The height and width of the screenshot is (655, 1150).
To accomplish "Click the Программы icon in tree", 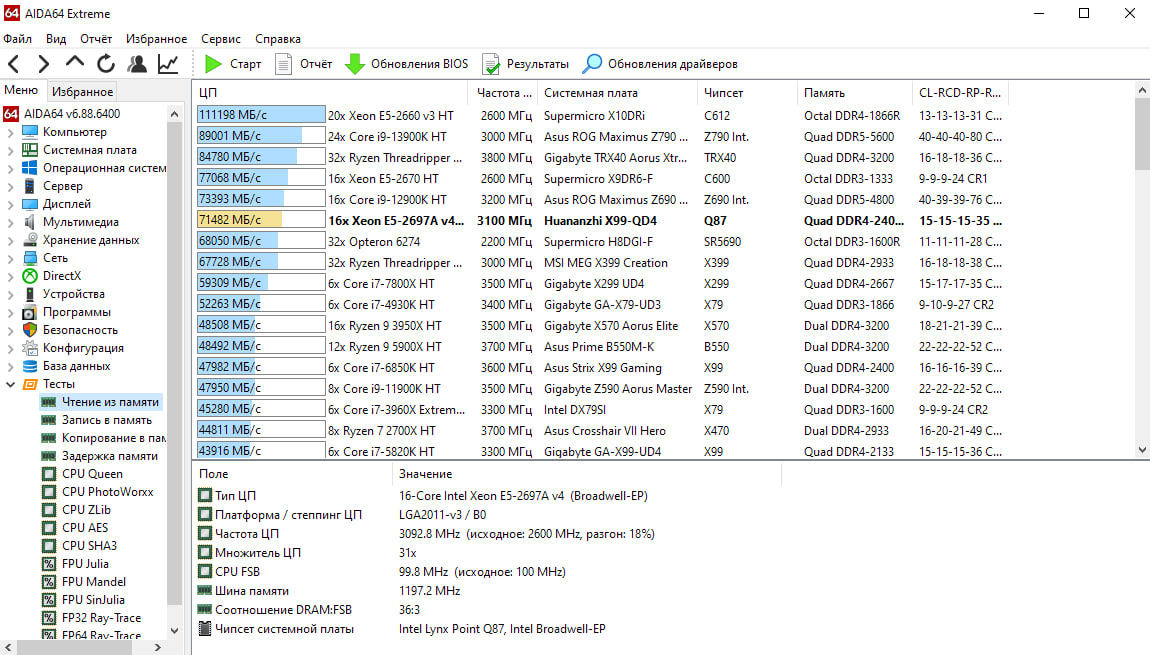I will 30,312.
